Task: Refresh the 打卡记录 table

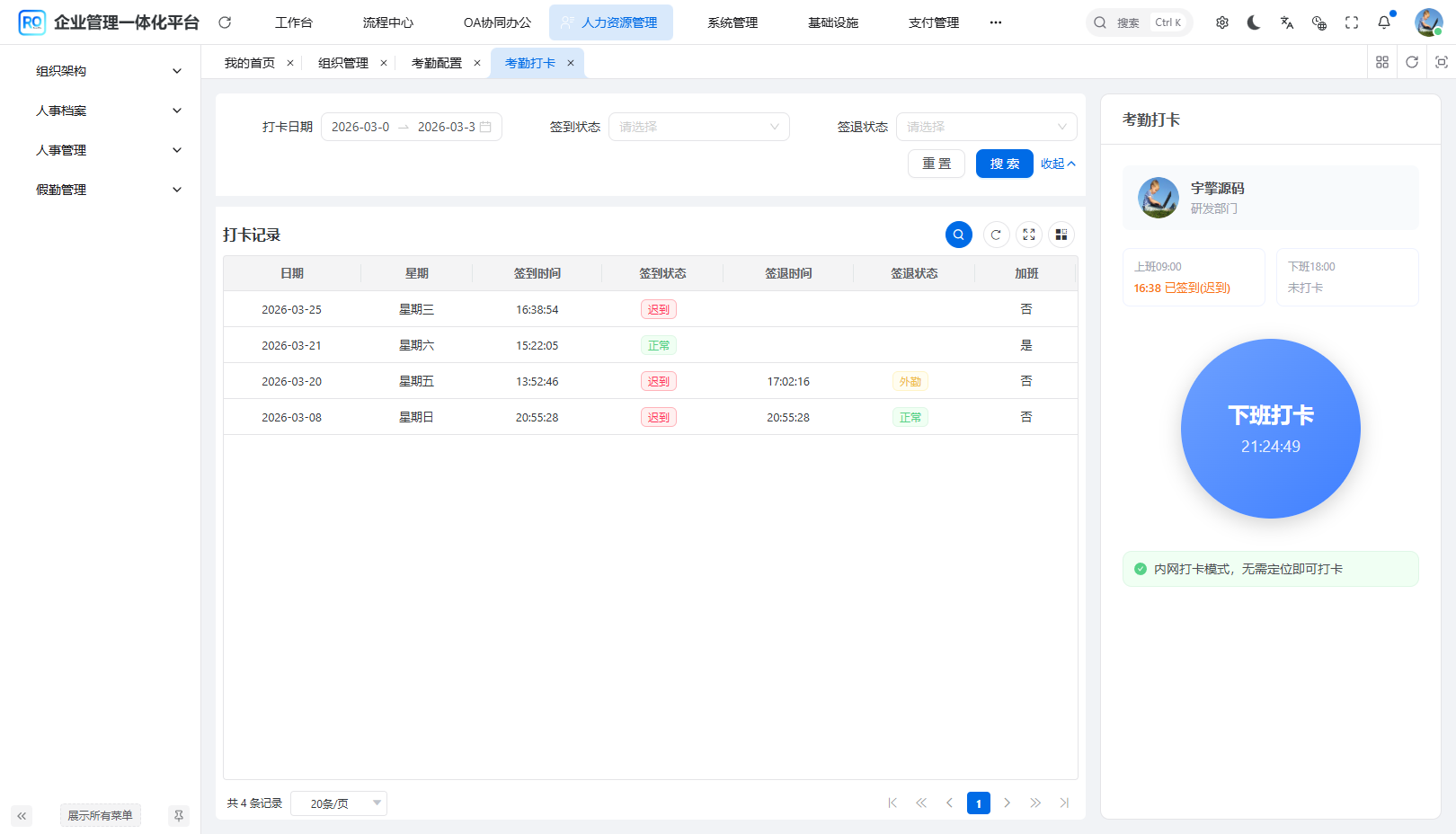Action: point(994,235)
